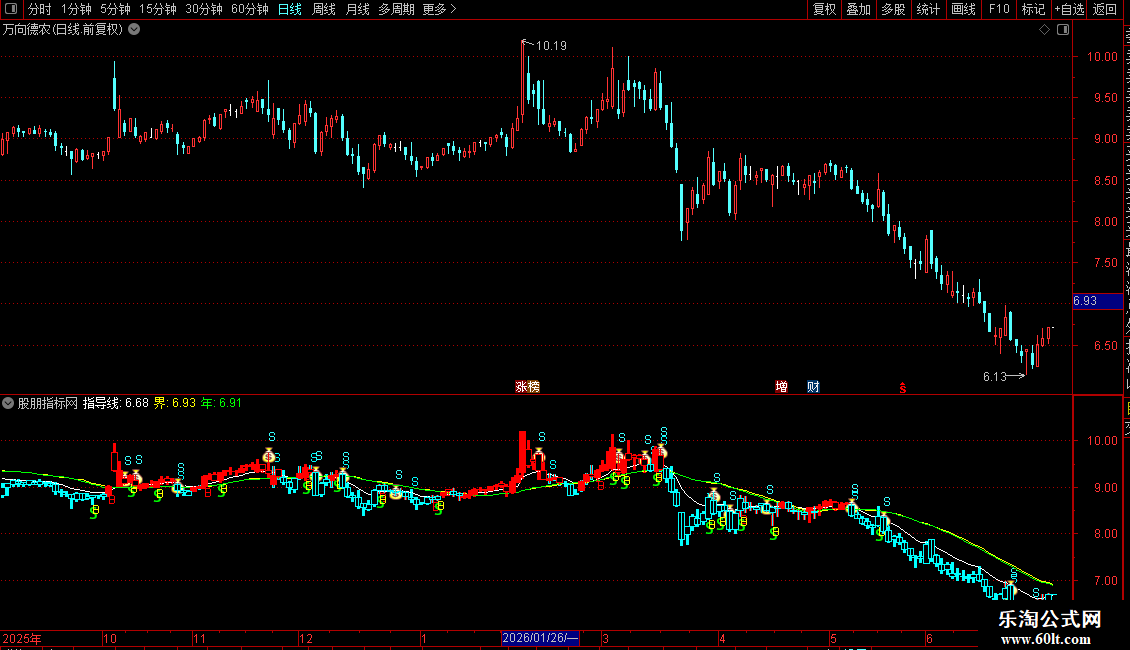The image size is (1130, 650).
Task: Switch to 5分钟 period
Action: (x=115, y=9)
